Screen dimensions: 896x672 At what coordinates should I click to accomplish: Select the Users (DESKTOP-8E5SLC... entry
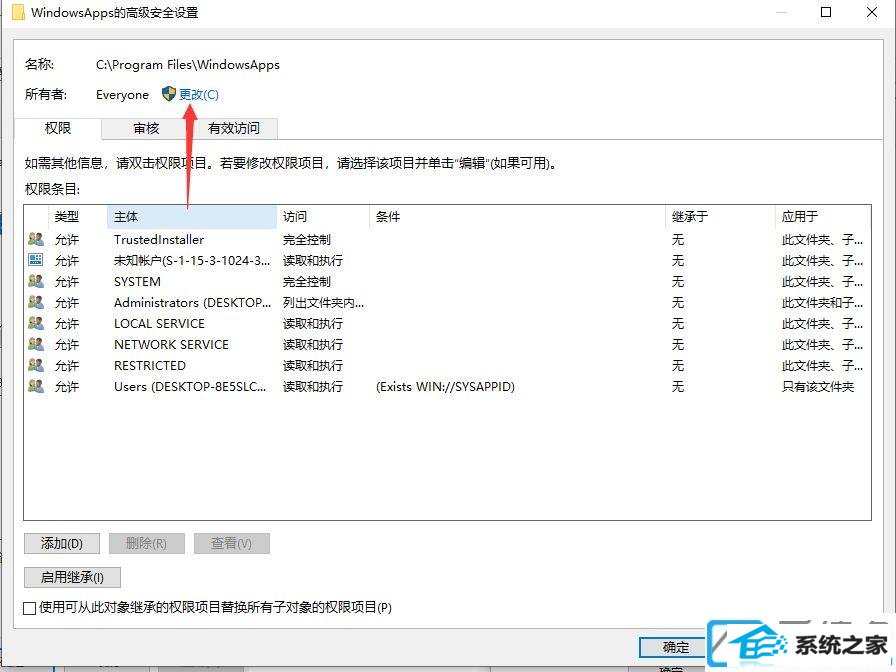pos(447,387)
